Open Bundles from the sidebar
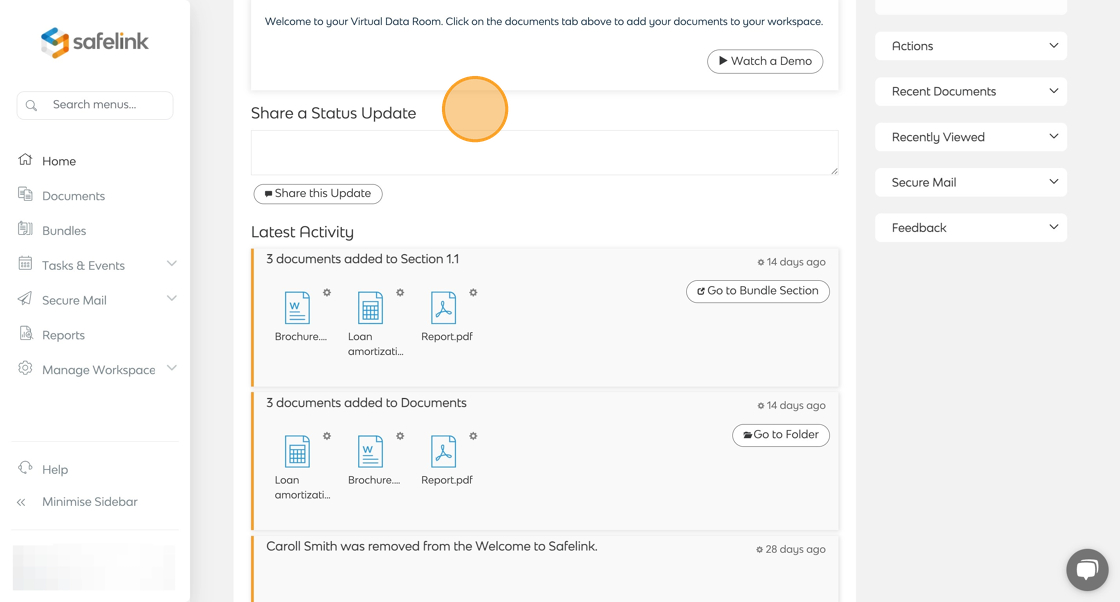The height and width of the screenshot is (602, 1120). point(64,231)
